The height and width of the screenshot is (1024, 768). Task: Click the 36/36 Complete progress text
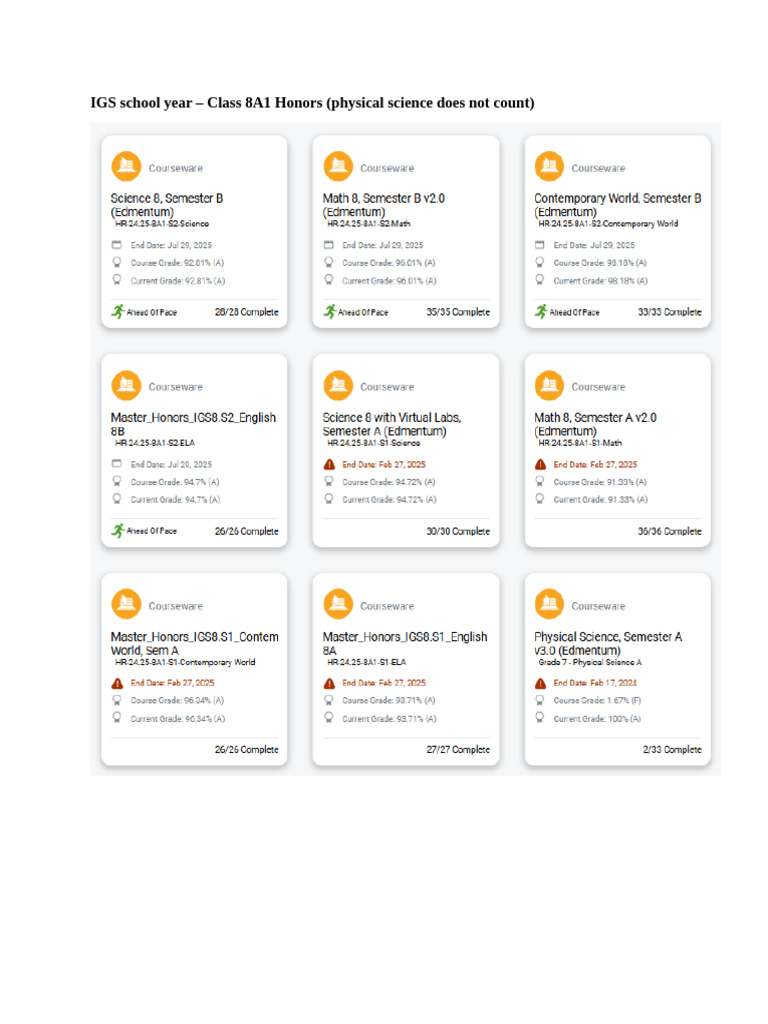click(x=669, y=531)
